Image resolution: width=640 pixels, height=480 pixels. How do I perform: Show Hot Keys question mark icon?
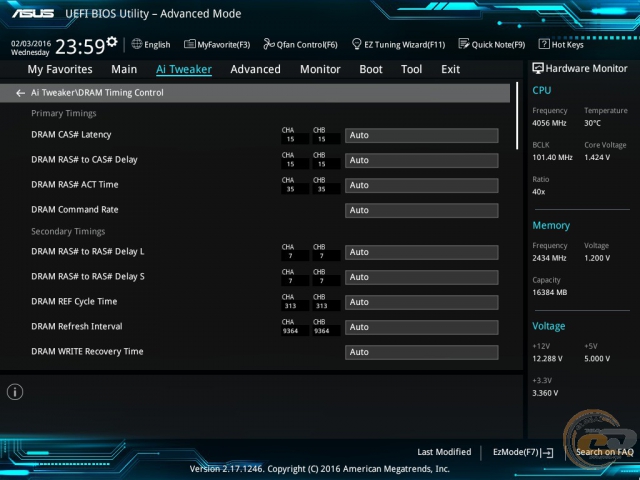(x=544, y=44)
